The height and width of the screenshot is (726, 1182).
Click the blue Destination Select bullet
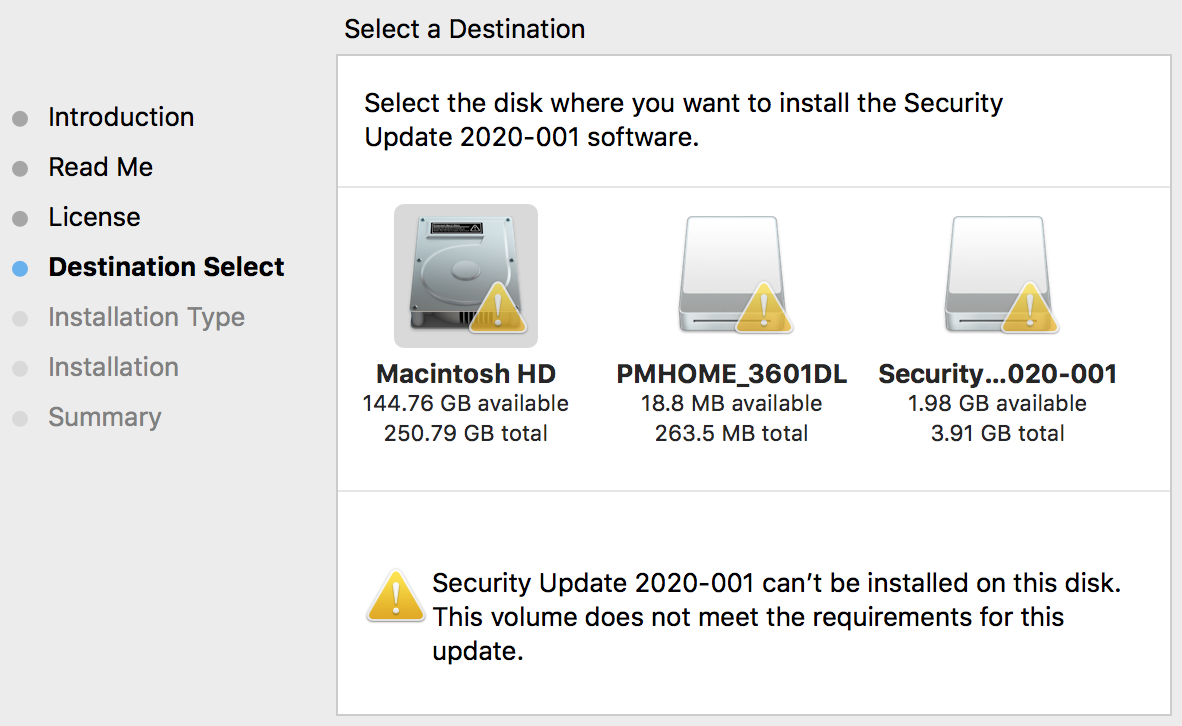(20, 268)
